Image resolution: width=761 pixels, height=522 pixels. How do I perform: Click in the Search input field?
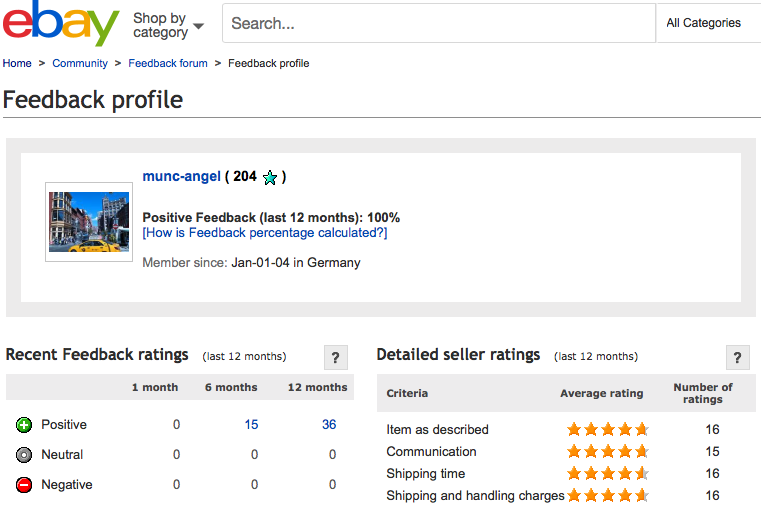click(x=438, y=23)
